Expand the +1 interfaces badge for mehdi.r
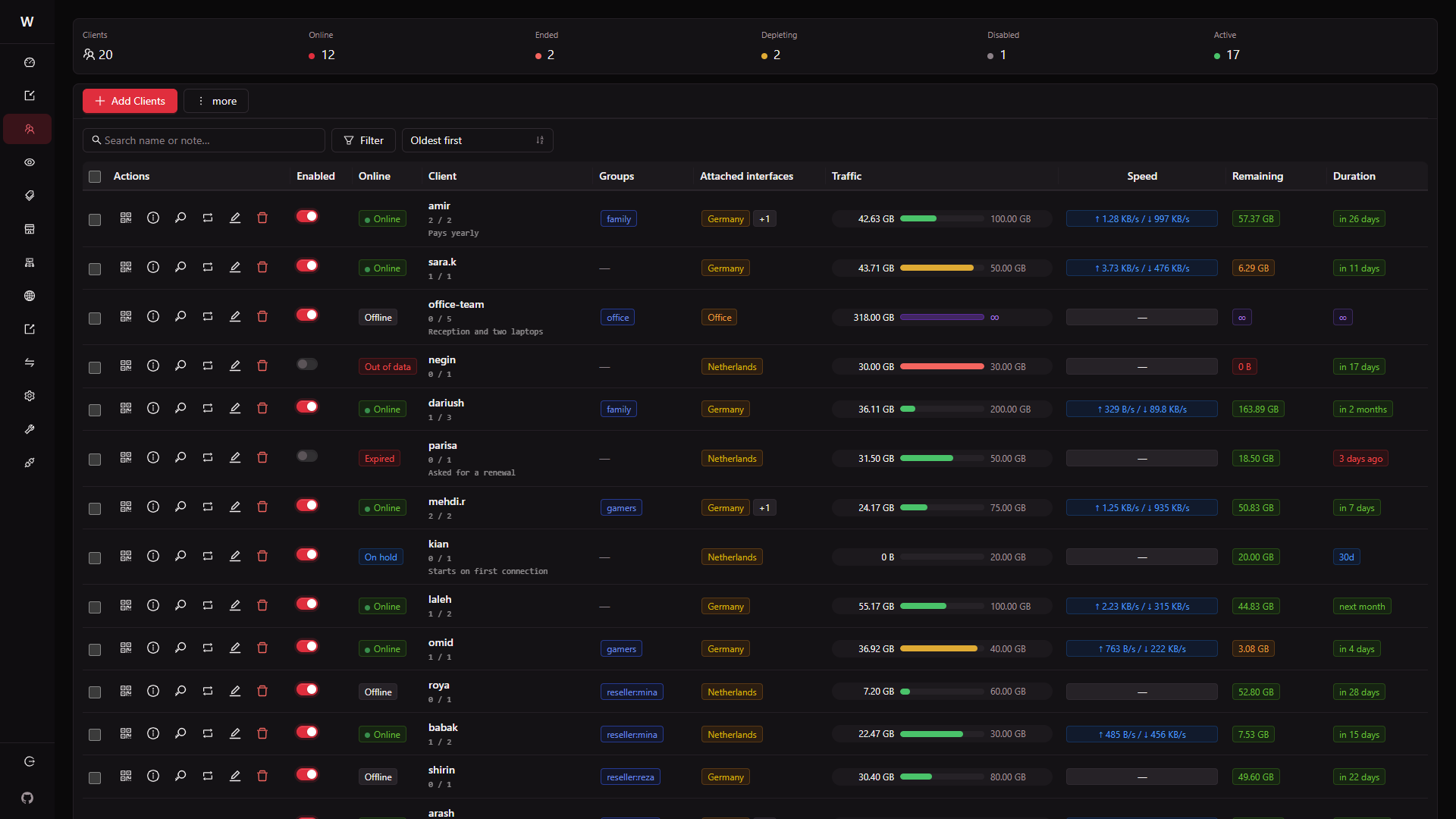Viewport: 1456px width, 819px height. pos(764,508)
